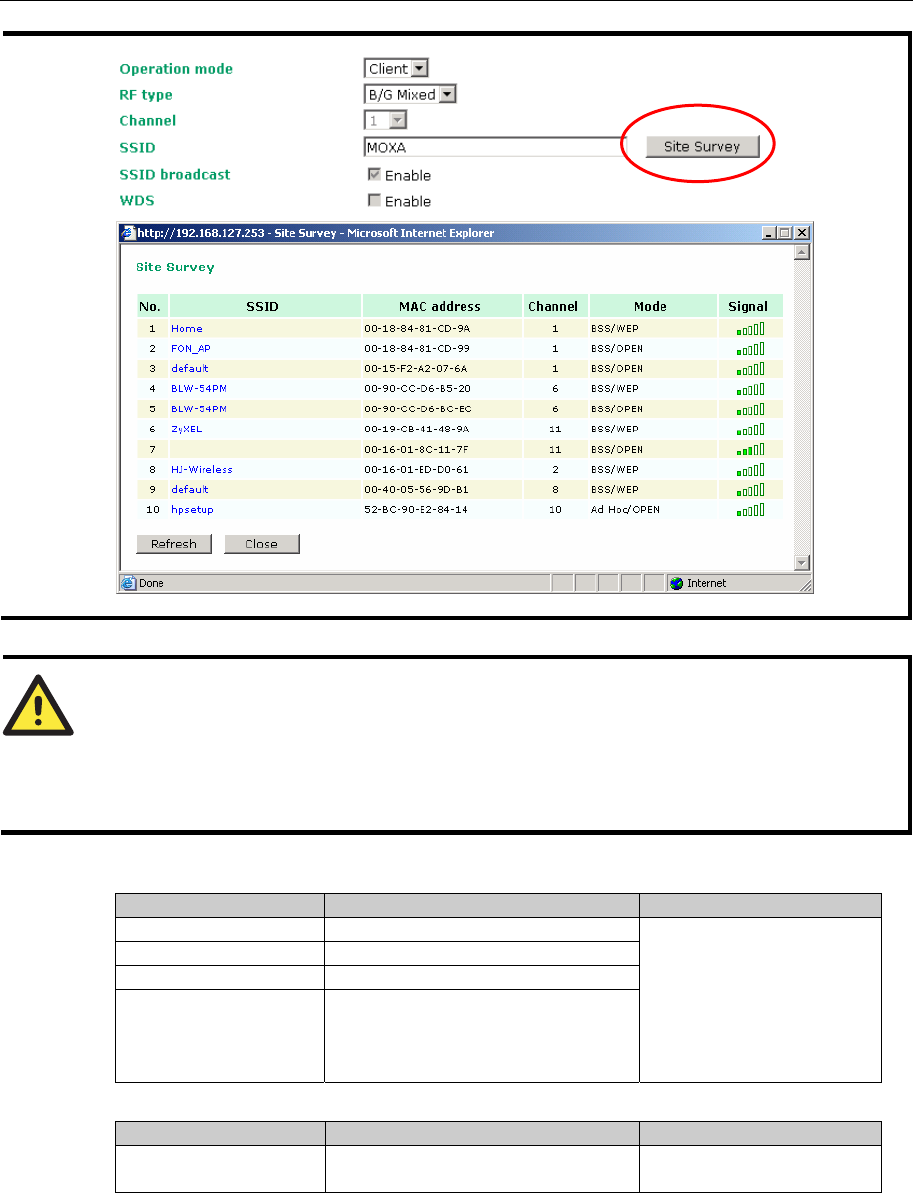Click signal strength icon for row 9 default
The width and height of the screenshot is (913, 1193).
(x=750, y=489)
